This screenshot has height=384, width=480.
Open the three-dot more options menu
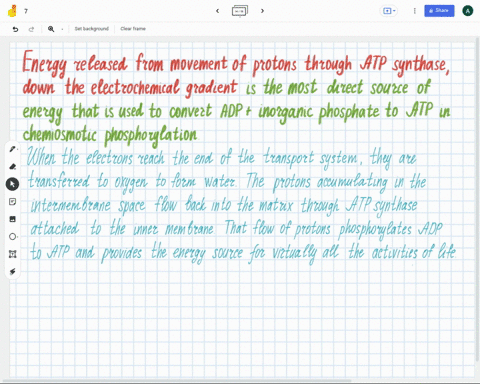coord(415,11)
